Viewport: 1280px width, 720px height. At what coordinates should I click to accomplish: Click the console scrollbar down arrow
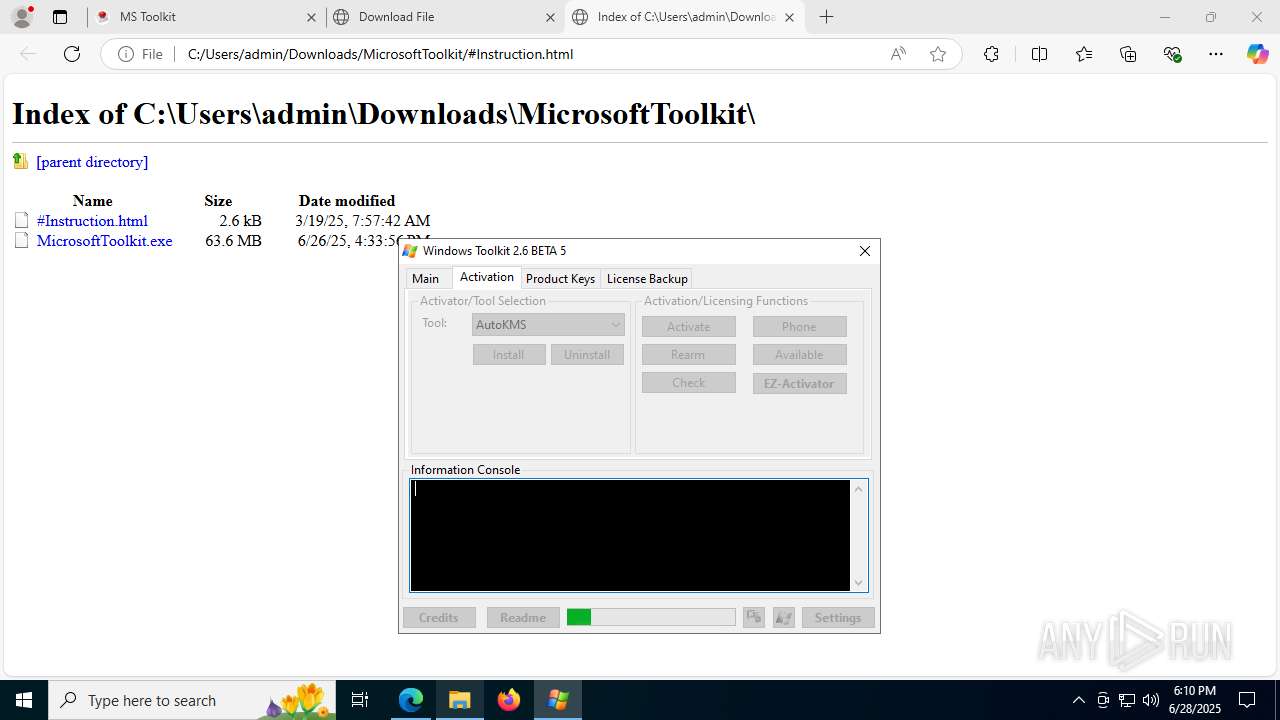[x=858, y=583]
